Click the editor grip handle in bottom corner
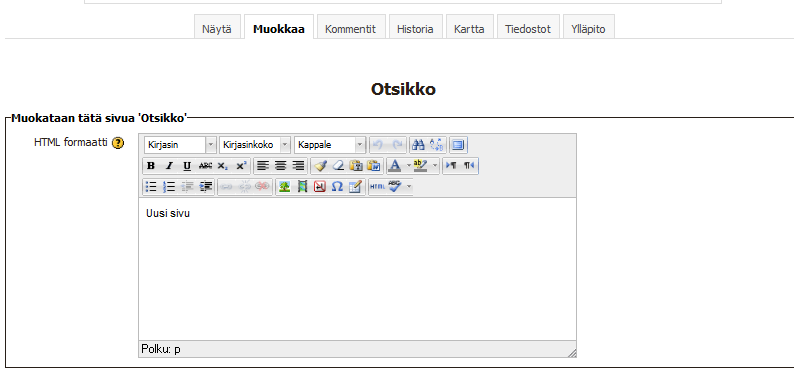Viewport: 794px width, 382px height. point(572,353)
